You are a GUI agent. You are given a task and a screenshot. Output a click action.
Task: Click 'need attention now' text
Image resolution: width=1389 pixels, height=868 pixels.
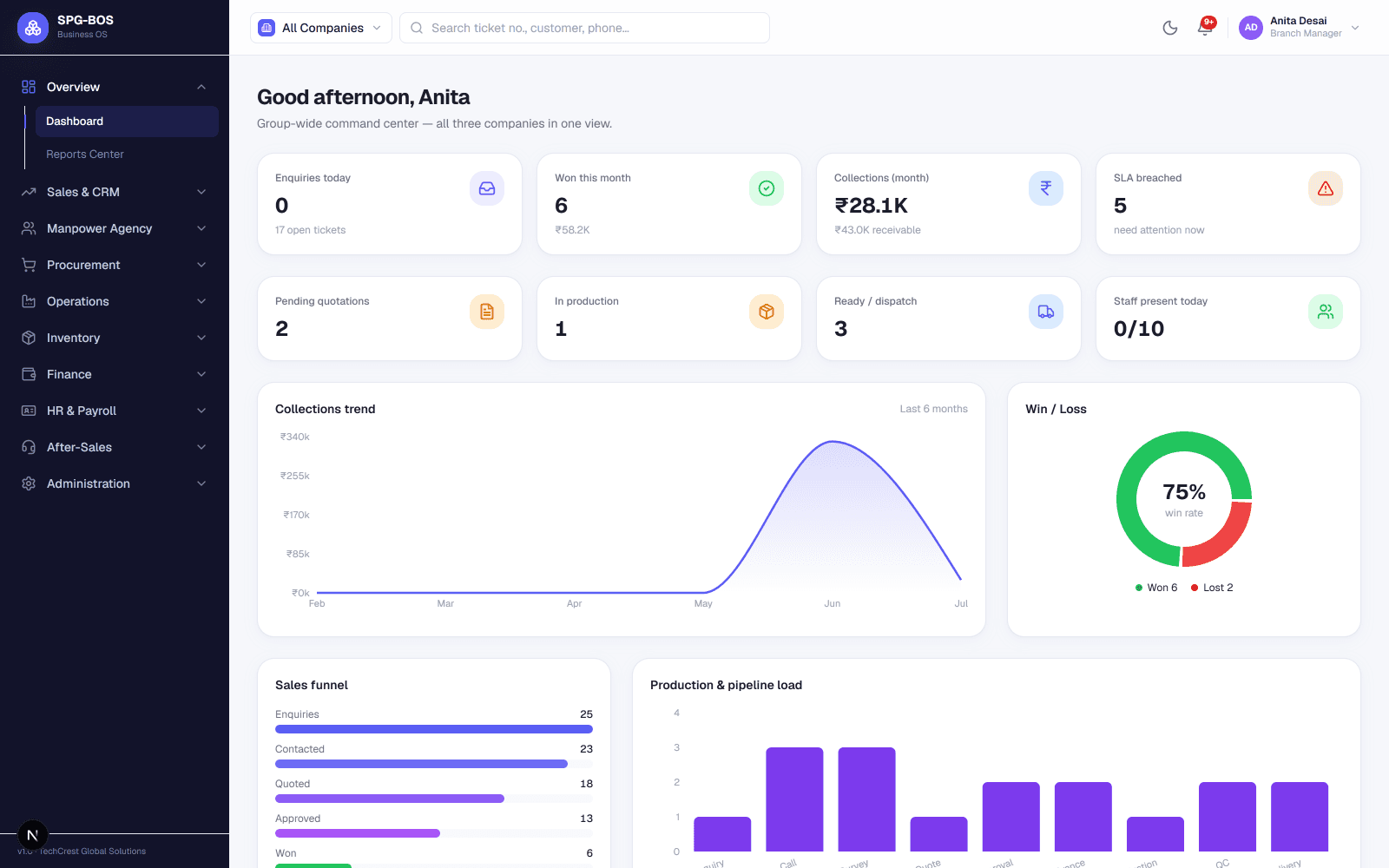(1159, 230)
